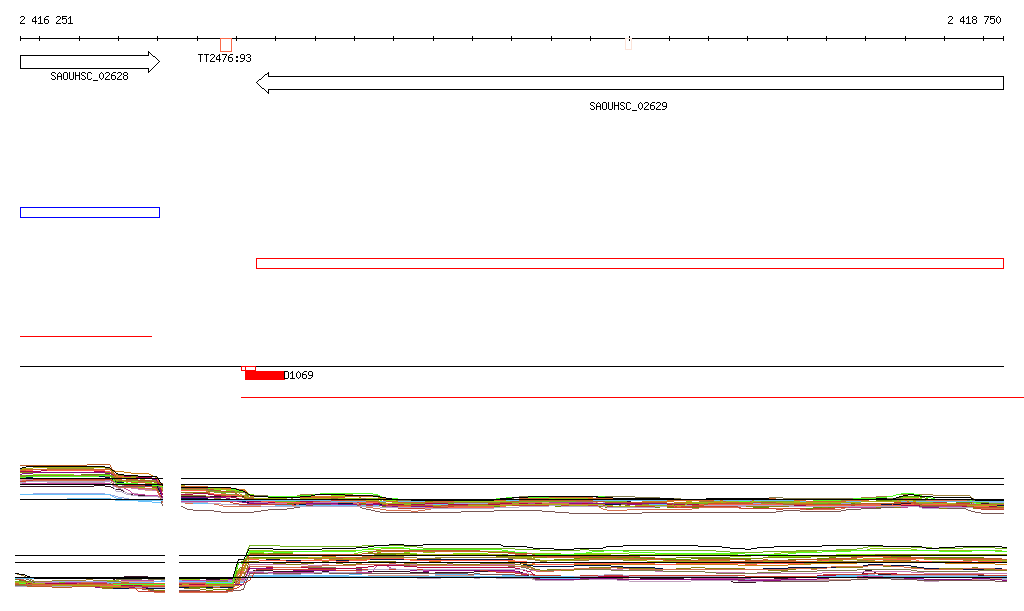Image resolution: width=1024 pixels, height=611 pixels.
Task: Click the TT2476:93 terminator marker box
Action: pos(226,45)
